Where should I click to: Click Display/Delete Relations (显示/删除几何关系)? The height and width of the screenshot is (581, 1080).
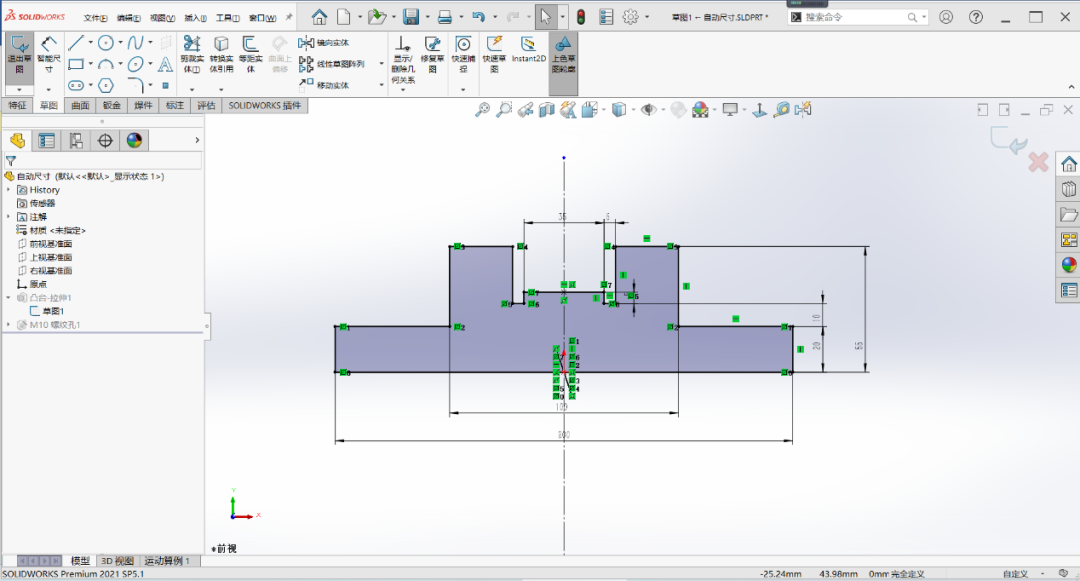pyautogui.click(x=403, y=59)
